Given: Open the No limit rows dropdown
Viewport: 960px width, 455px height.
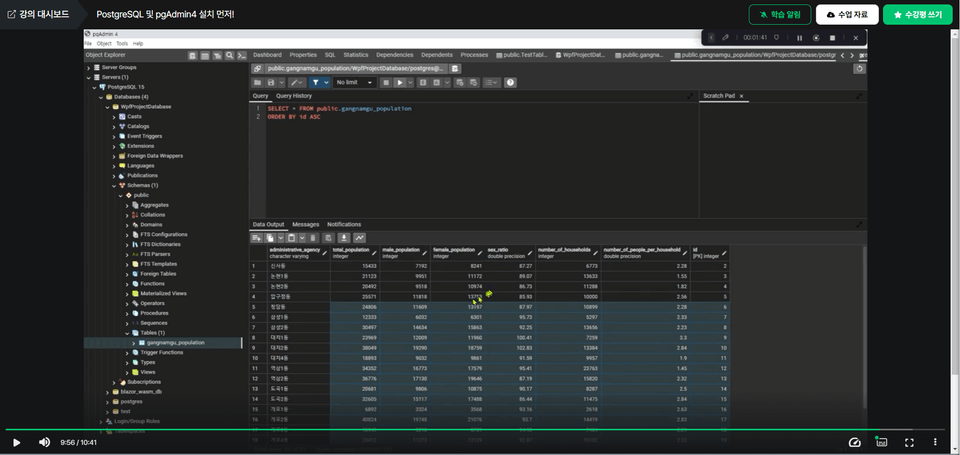Looking at the screenshot, I should pos(356,82).
